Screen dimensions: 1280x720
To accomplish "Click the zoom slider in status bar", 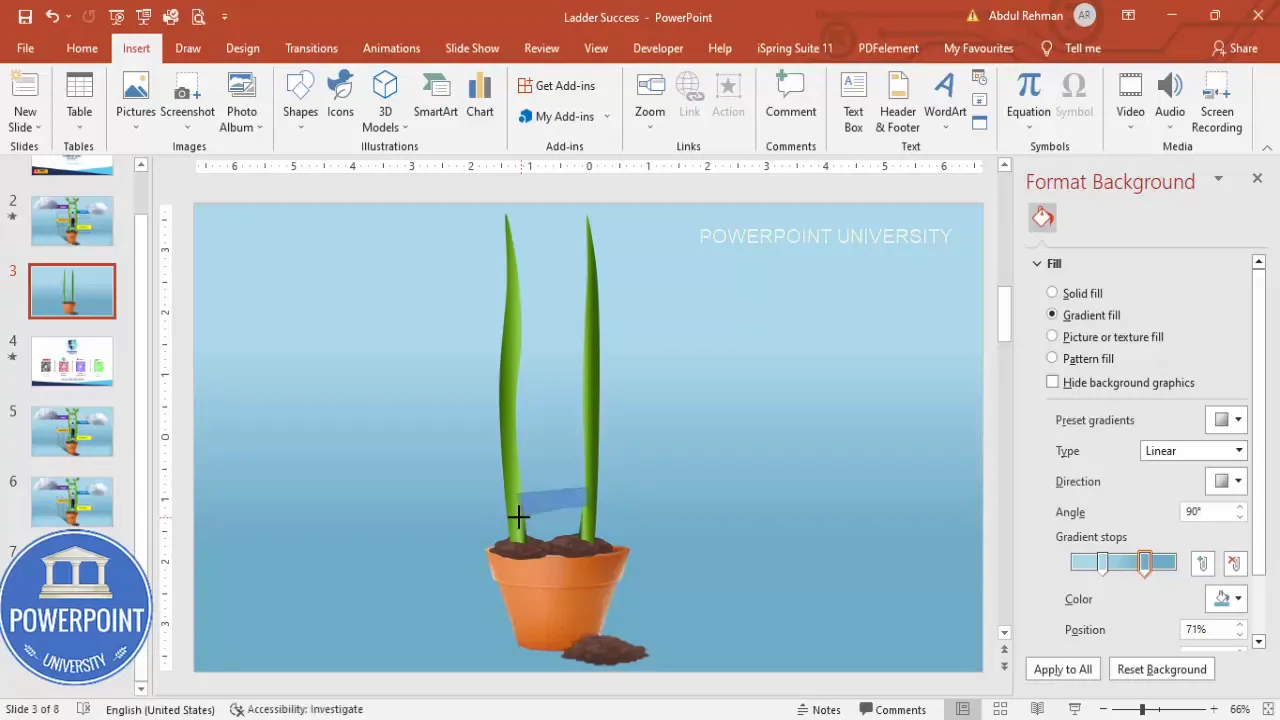I will tap(1142, 709).
